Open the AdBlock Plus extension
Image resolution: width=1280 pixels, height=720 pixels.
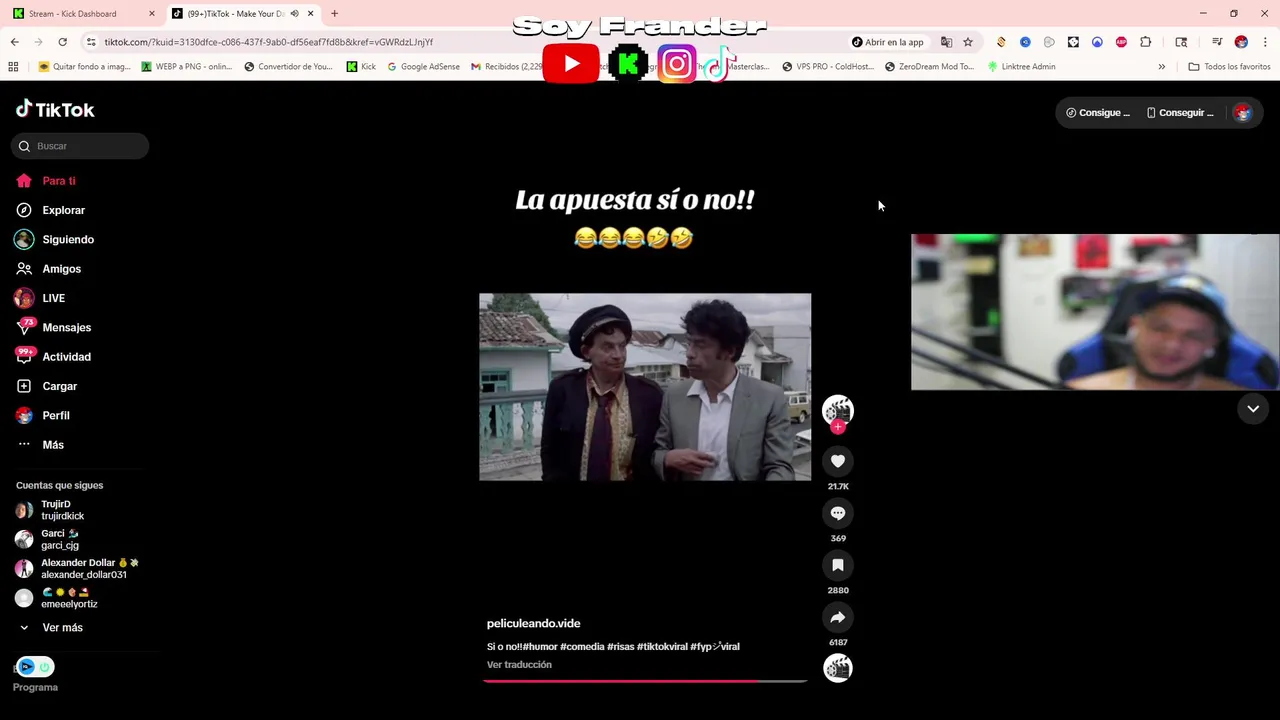coord(1121,42)
